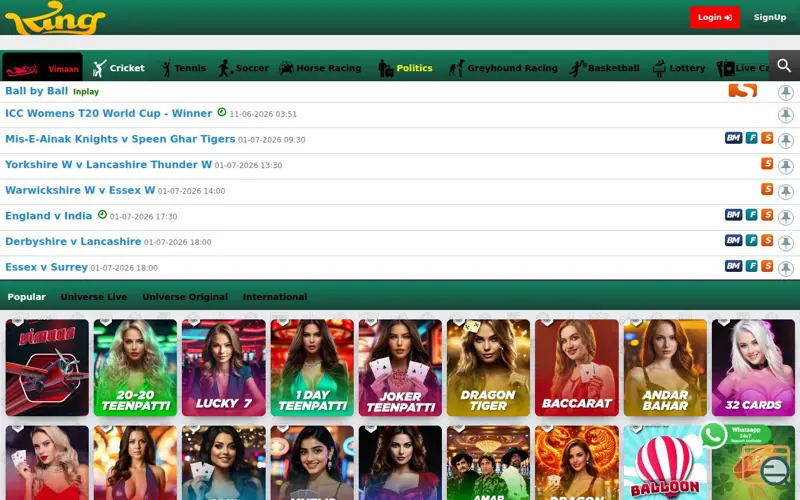This screenshot has width=800, height=500.
Task: Click S icon on Yorkshire W row
Action: click(x=767, y=163)
